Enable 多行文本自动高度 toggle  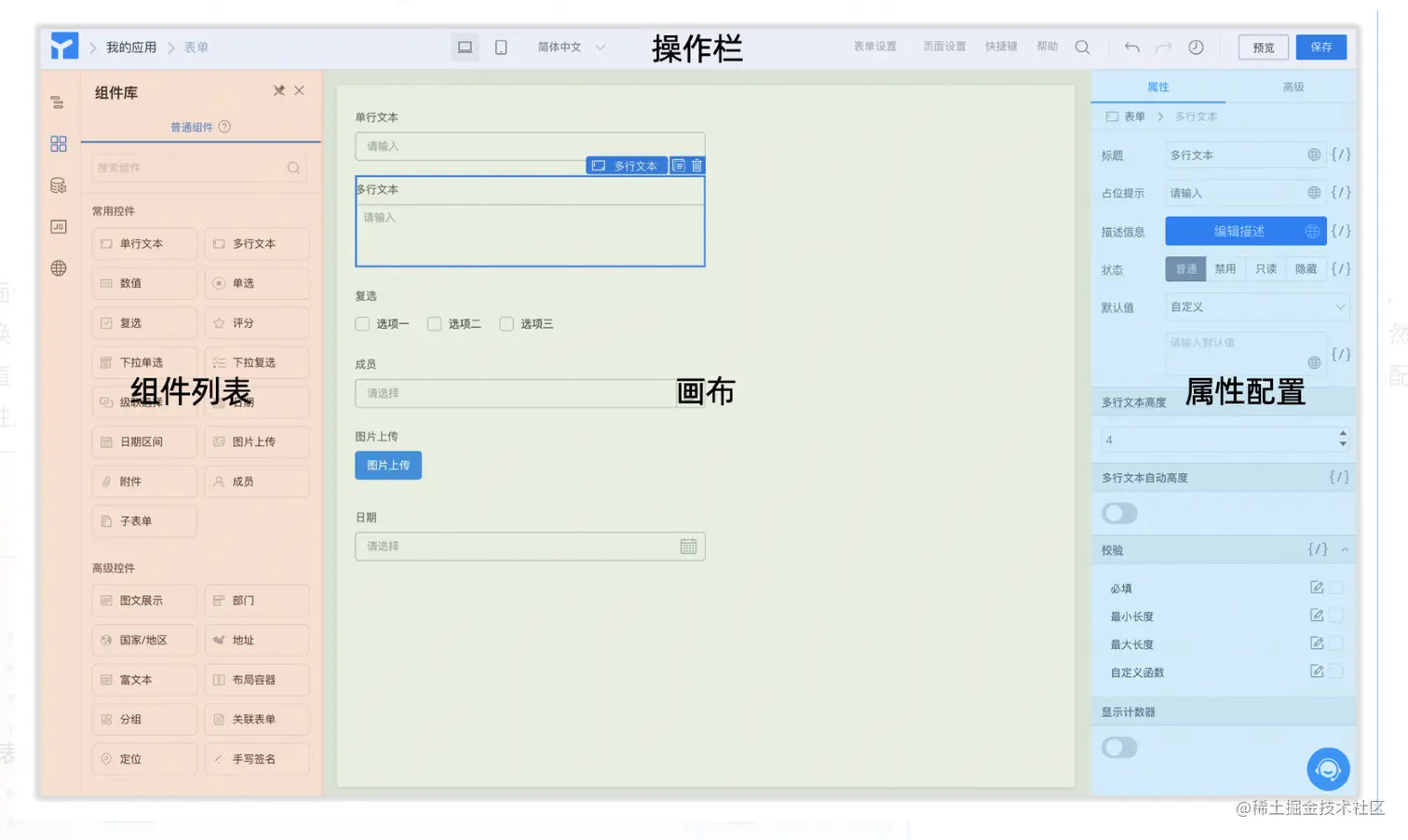pyautogui.click(x=1118, y=513)
